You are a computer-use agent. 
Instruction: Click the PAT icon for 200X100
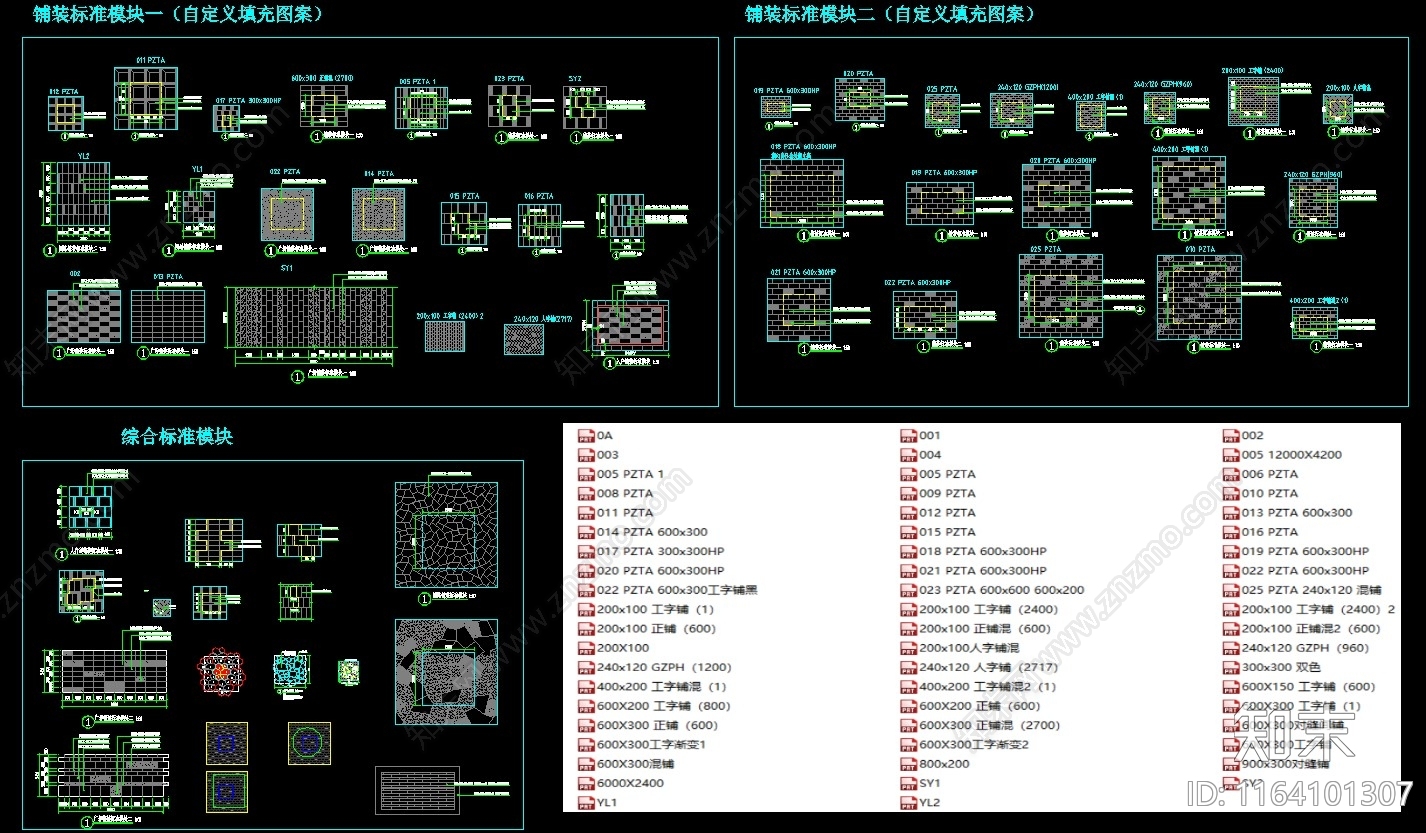(586, 648)
